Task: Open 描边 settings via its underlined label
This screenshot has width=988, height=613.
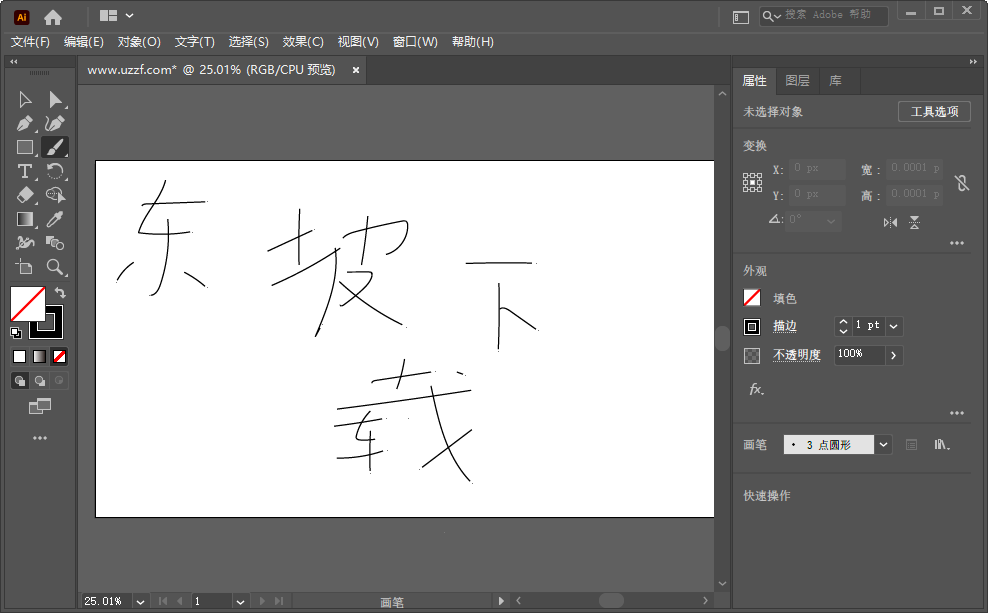Action: pos(784,327)
